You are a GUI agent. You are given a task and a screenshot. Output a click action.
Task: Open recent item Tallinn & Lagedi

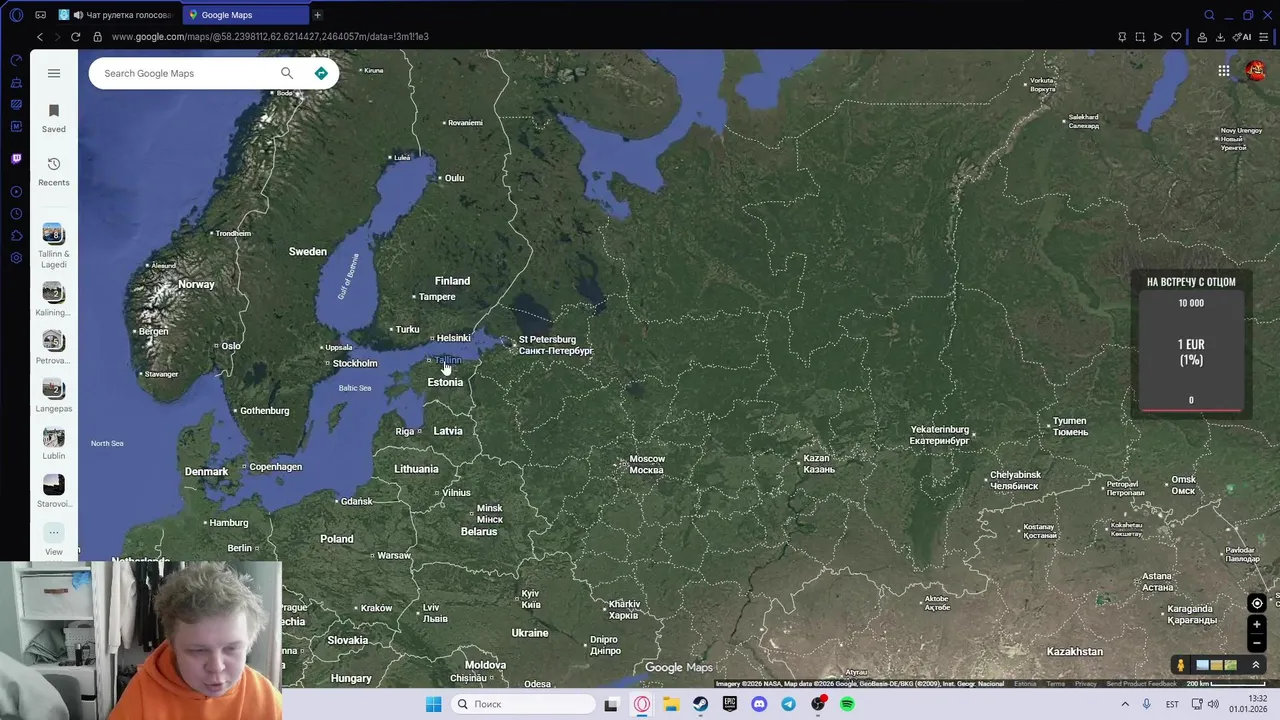pyautogui.click(x=54, y=246)
